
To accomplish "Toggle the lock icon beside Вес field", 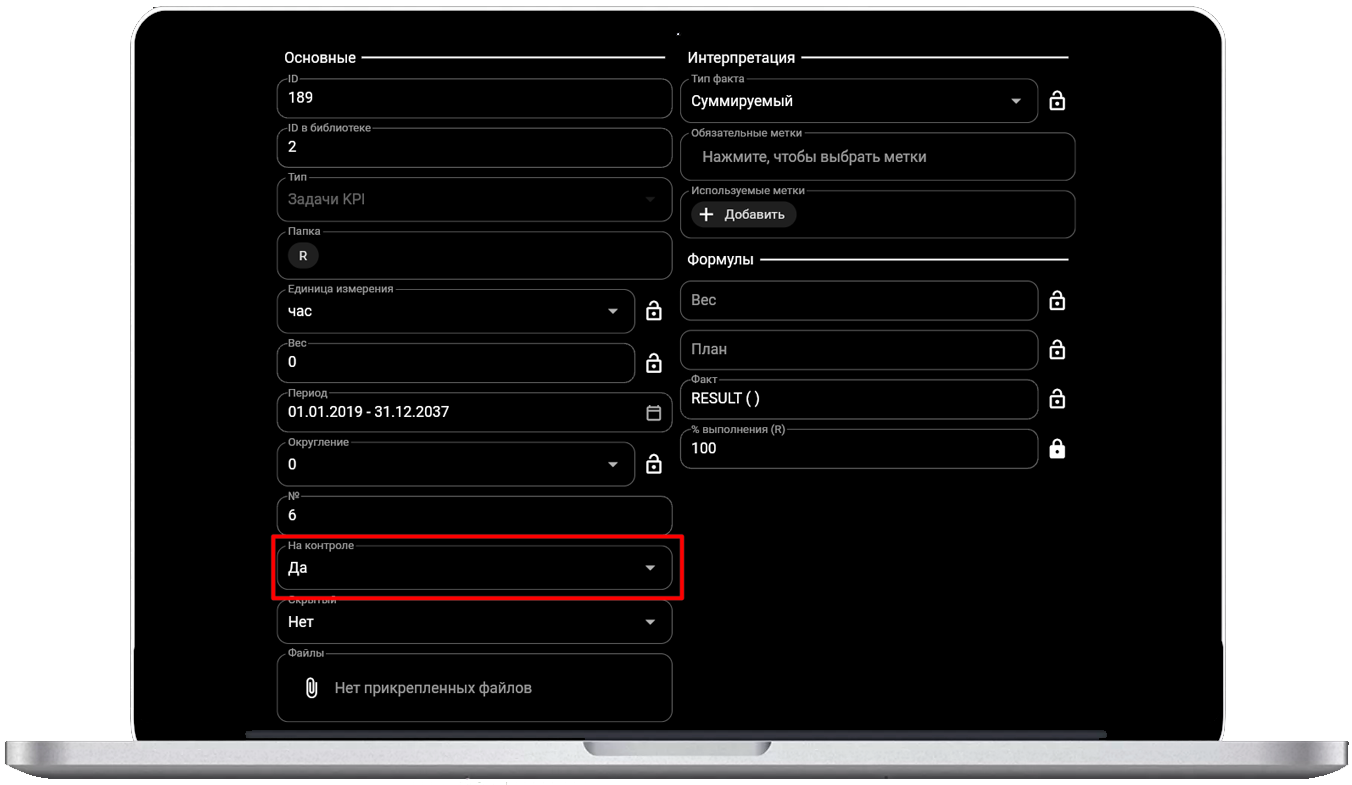I will tap(654, 362).
